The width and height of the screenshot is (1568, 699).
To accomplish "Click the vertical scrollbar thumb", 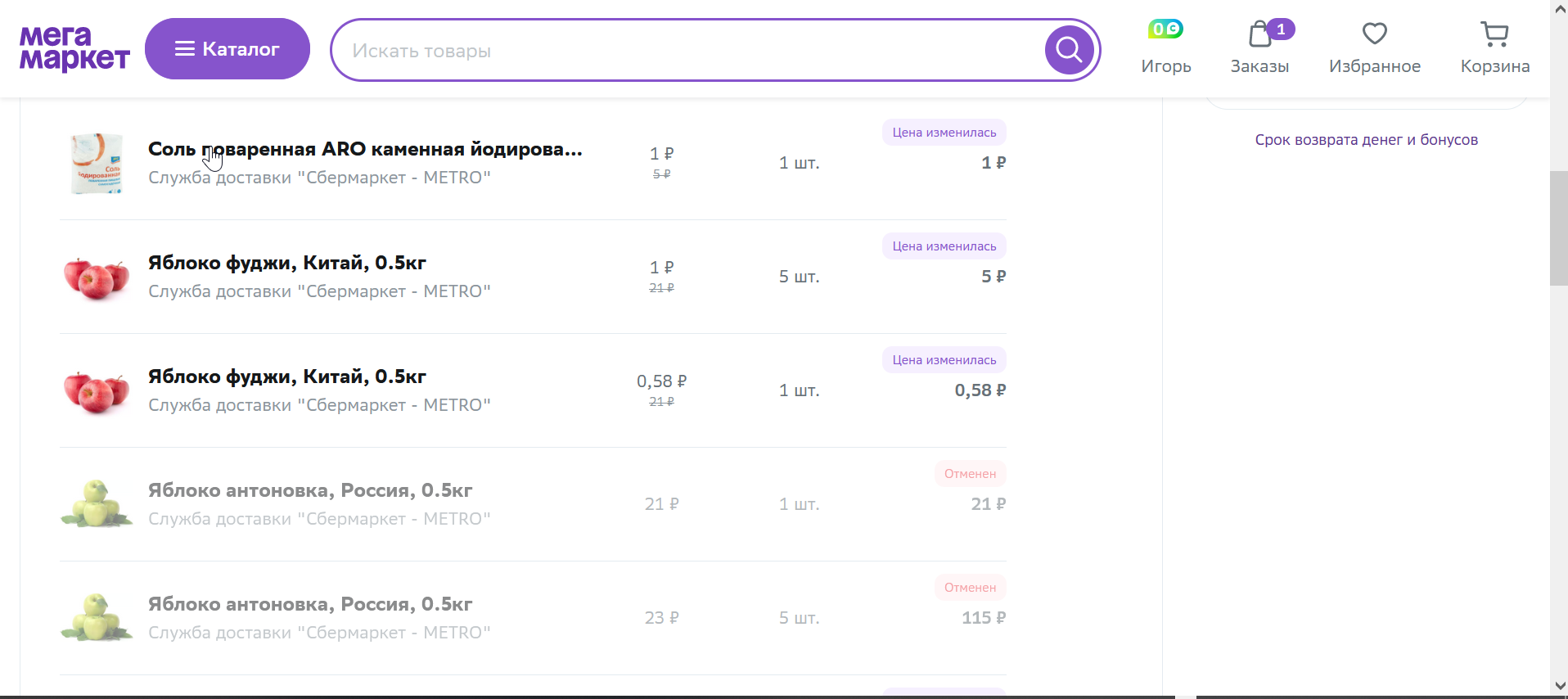I will click(x=1559, y=228).
